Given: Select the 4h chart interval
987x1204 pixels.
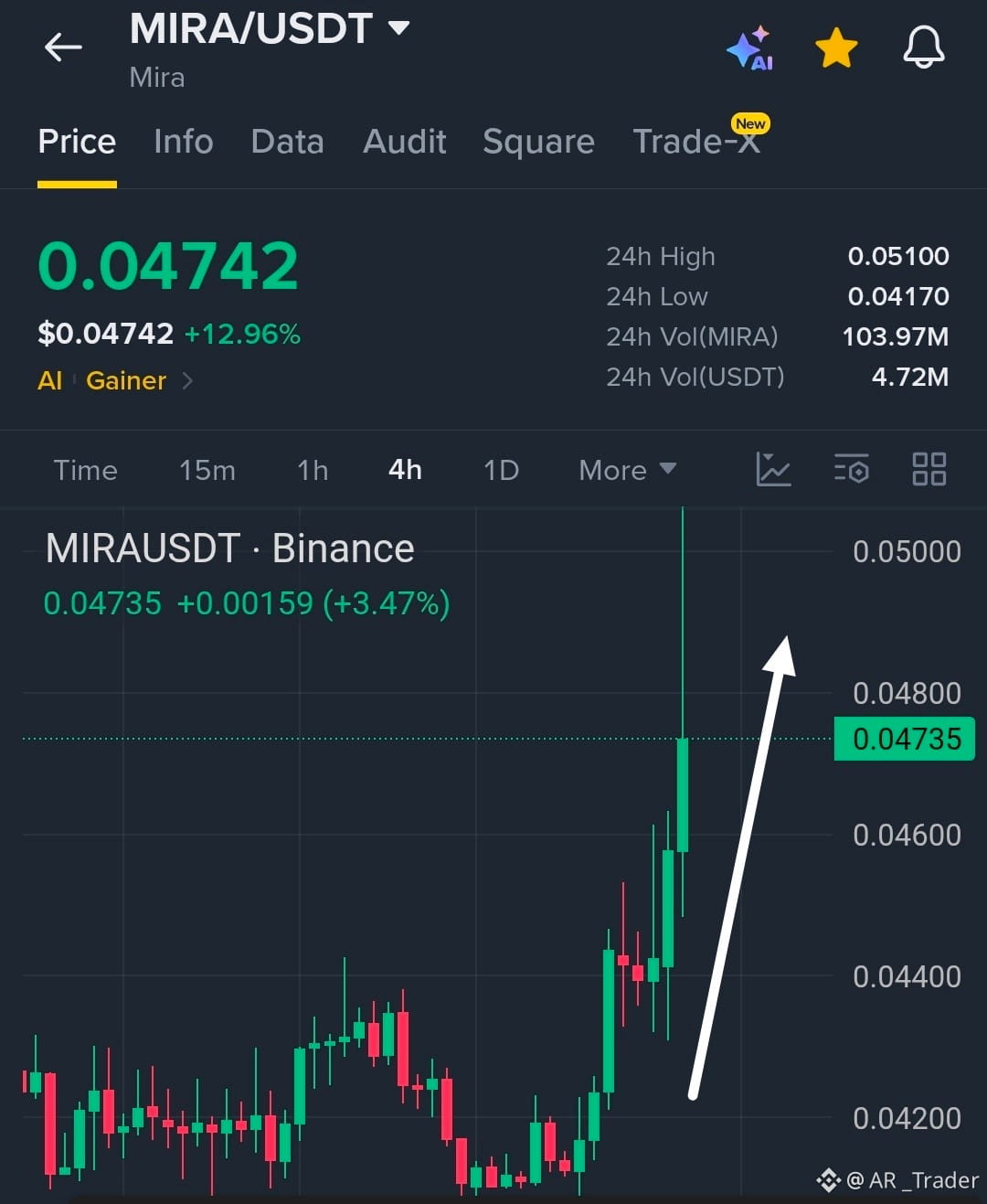Looking at the screenshot, I should 405,470.
